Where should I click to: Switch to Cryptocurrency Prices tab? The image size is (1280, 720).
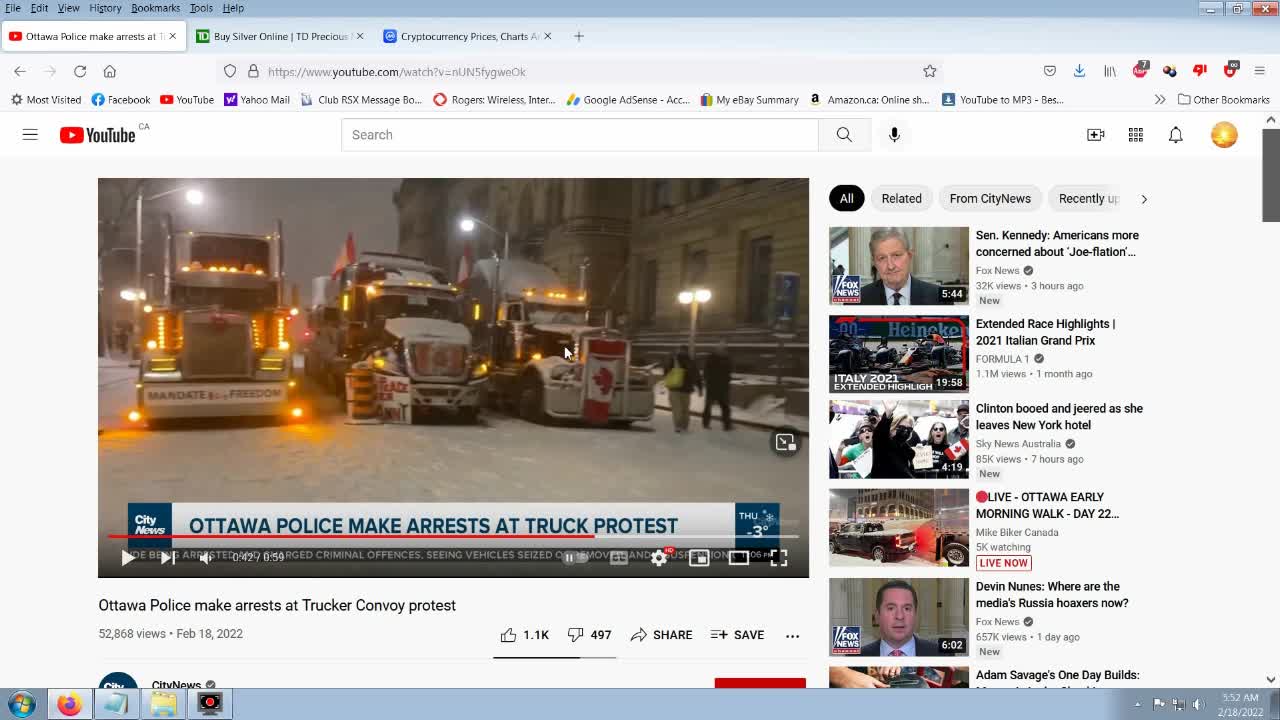click(468, 36)
